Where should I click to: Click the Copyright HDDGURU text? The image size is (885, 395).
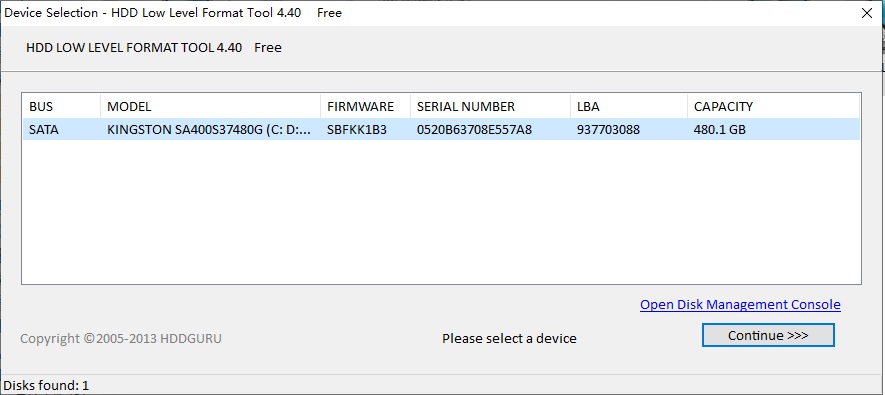coord(121,339)
